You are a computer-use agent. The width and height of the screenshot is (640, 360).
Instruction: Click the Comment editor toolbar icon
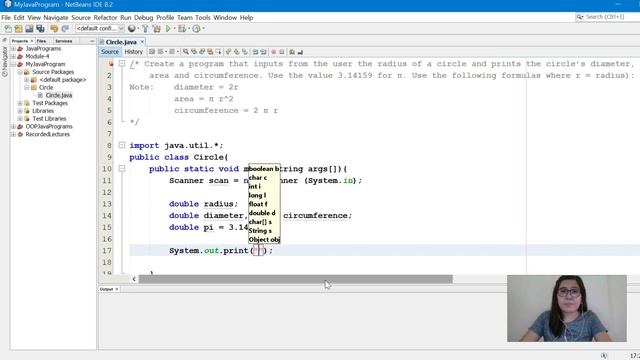292,52
